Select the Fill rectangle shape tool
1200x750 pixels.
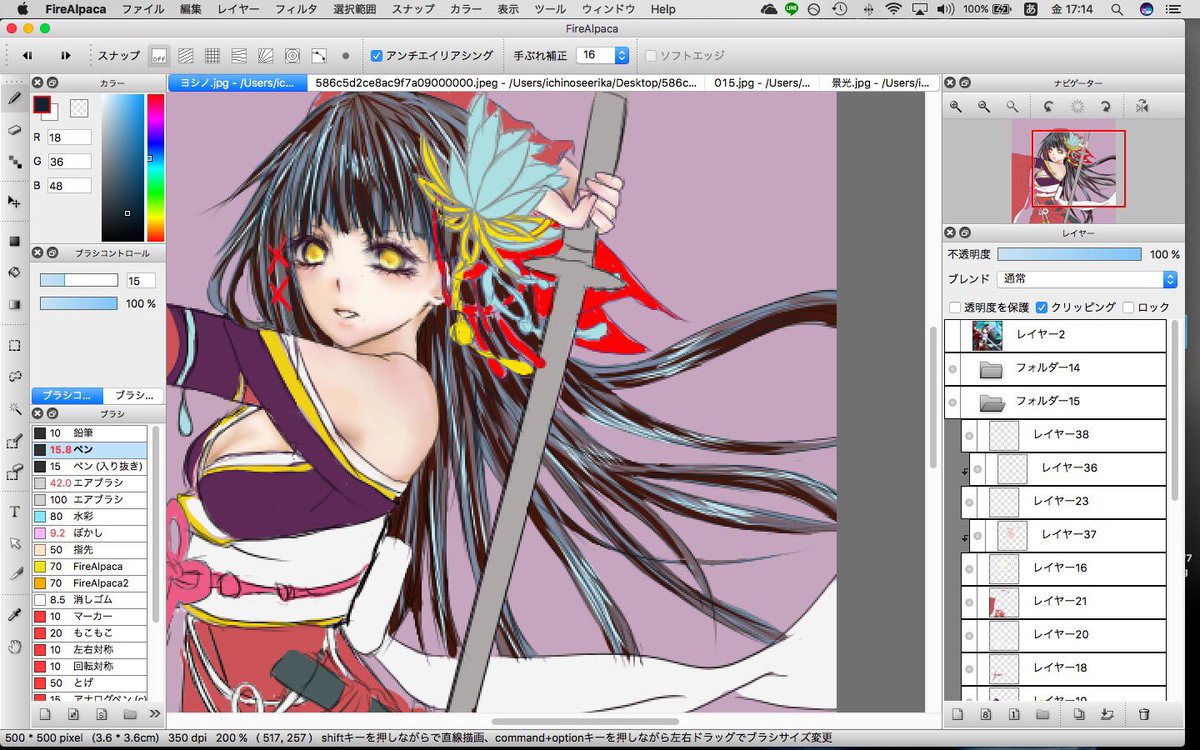click(x=14, y=241)
